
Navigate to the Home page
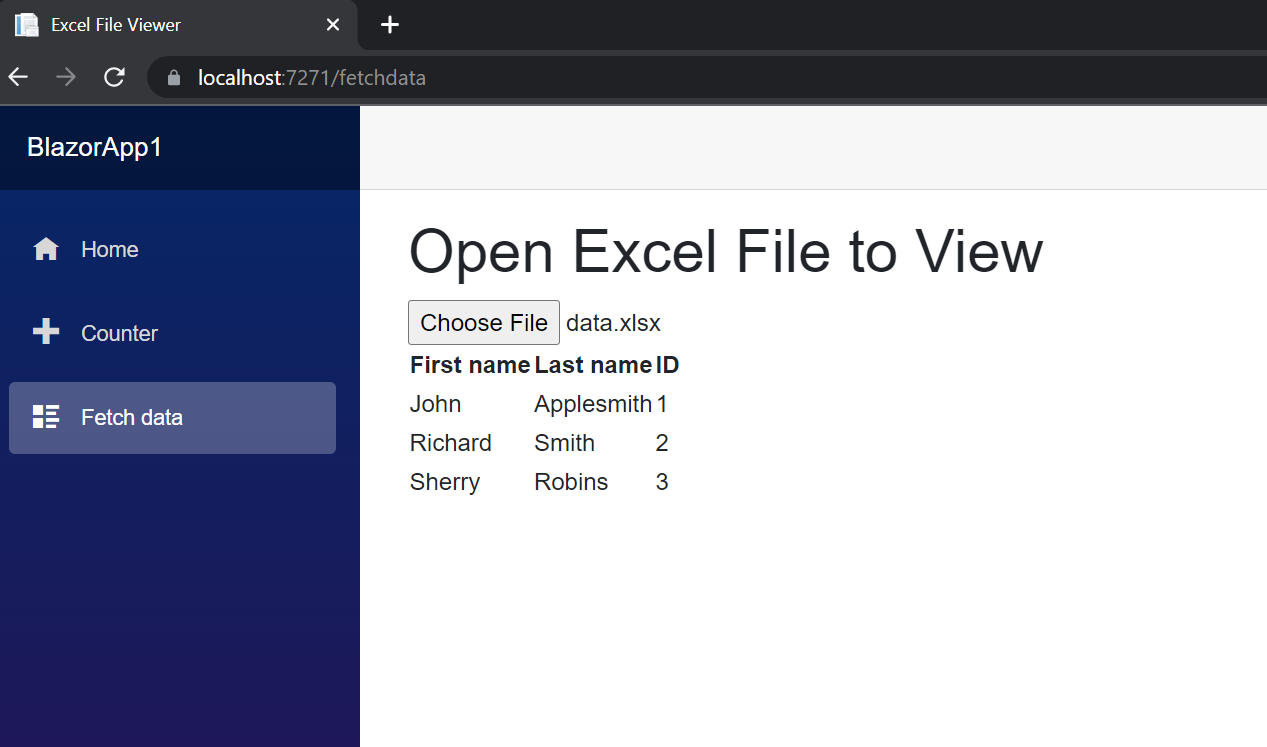coord(109,249)
